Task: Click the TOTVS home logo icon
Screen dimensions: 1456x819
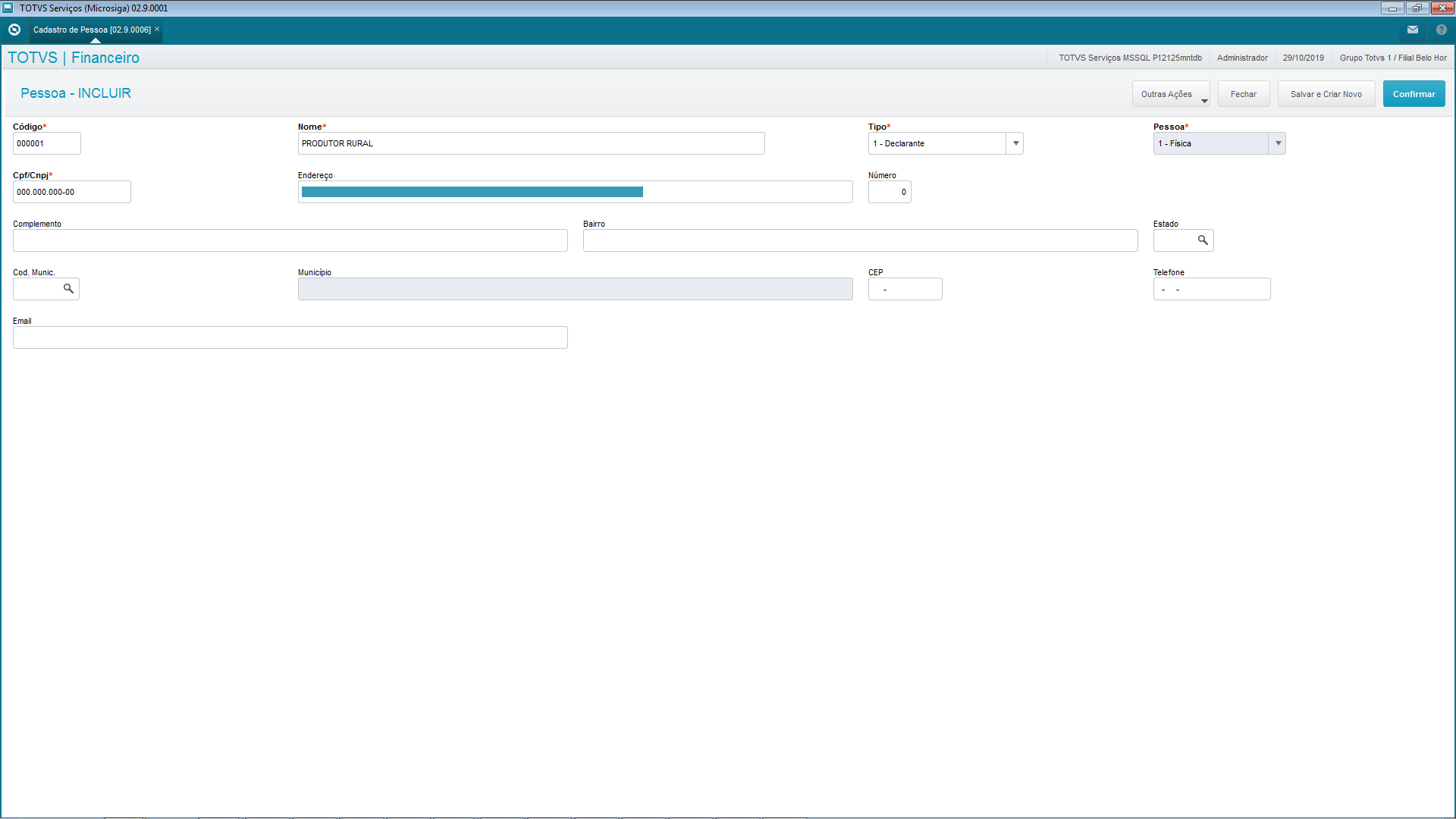Action: [14, 30]
